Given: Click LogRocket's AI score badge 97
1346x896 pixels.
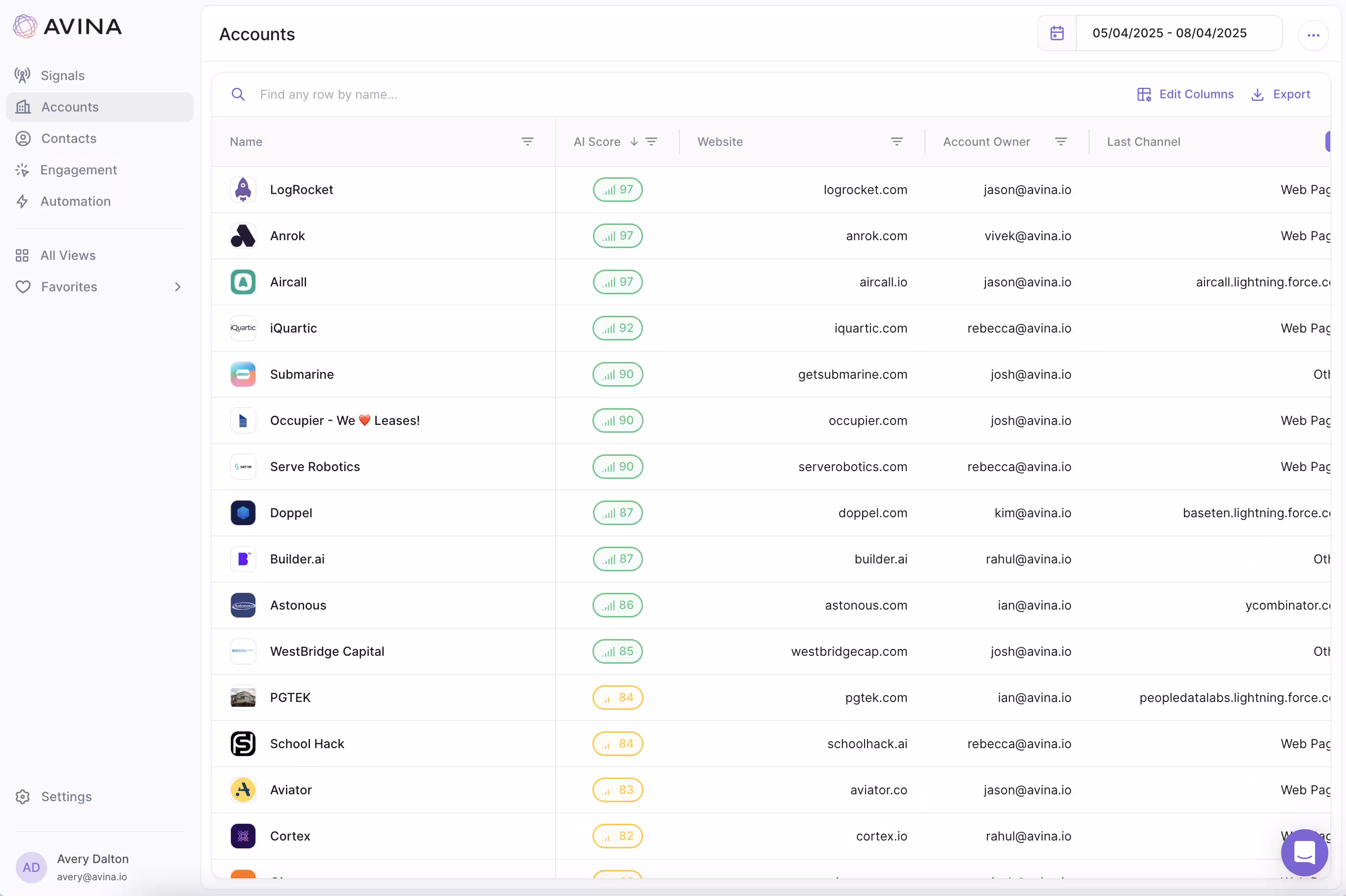Looking at the screenshot, I should pyautogui.click(x=617, y=190).
